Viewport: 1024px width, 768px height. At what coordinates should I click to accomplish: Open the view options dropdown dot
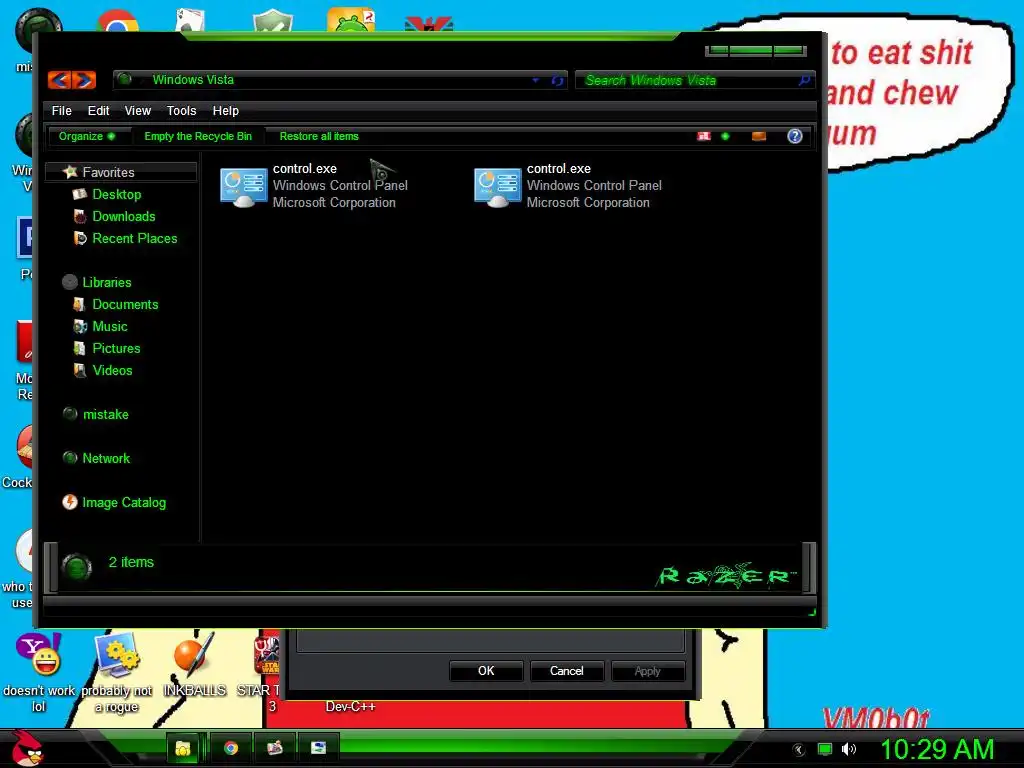[725, 136]
